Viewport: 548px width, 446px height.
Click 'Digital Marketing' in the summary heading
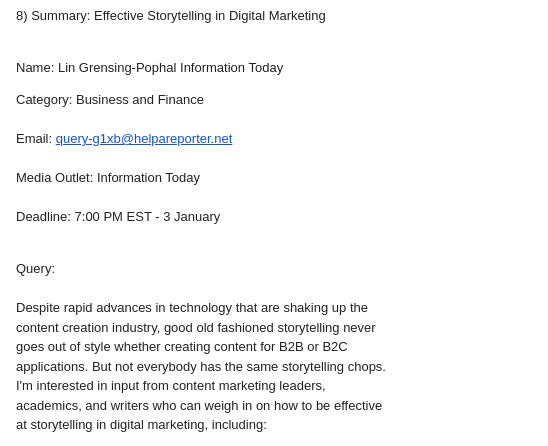tap(277, 16)
